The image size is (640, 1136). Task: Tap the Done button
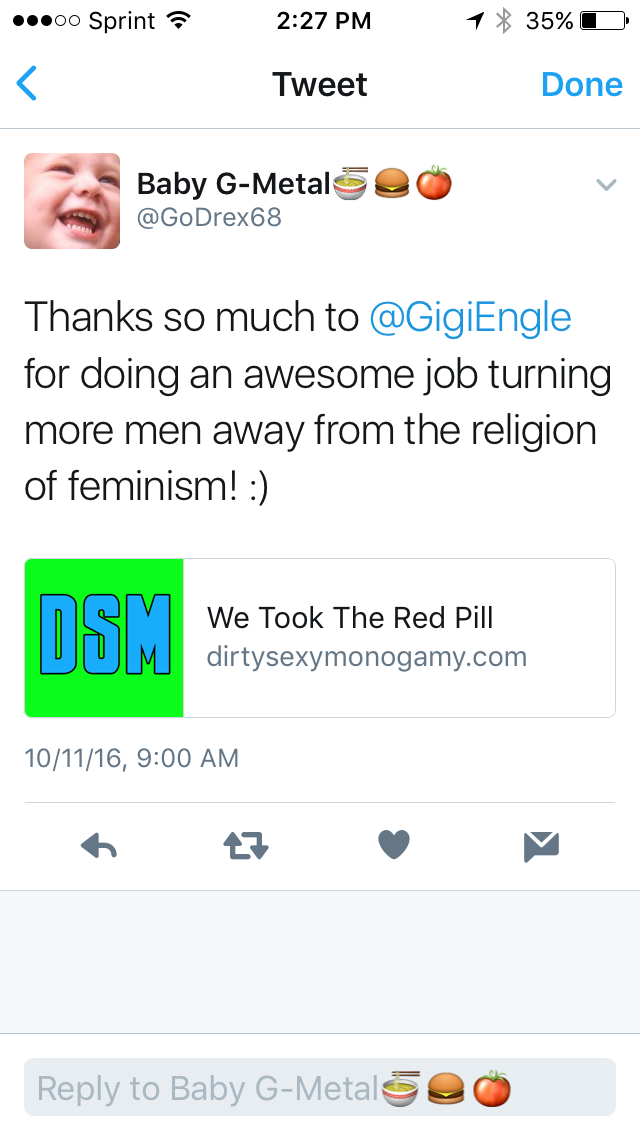pos(581,84)
